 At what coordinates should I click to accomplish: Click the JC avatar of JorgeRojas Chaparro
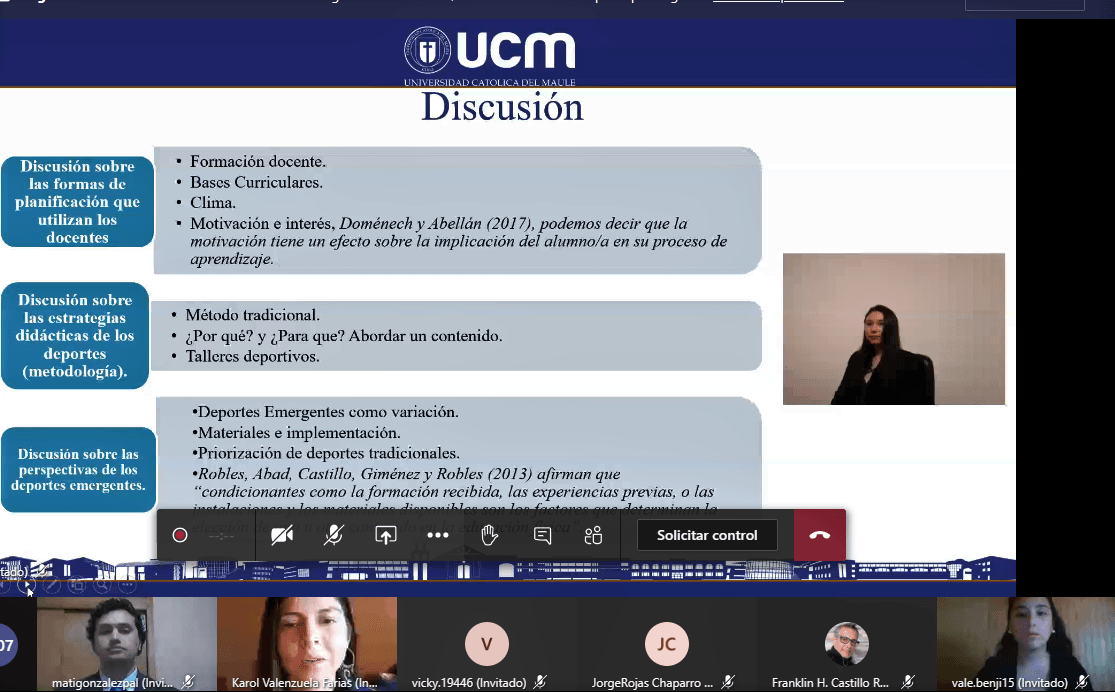666,644
